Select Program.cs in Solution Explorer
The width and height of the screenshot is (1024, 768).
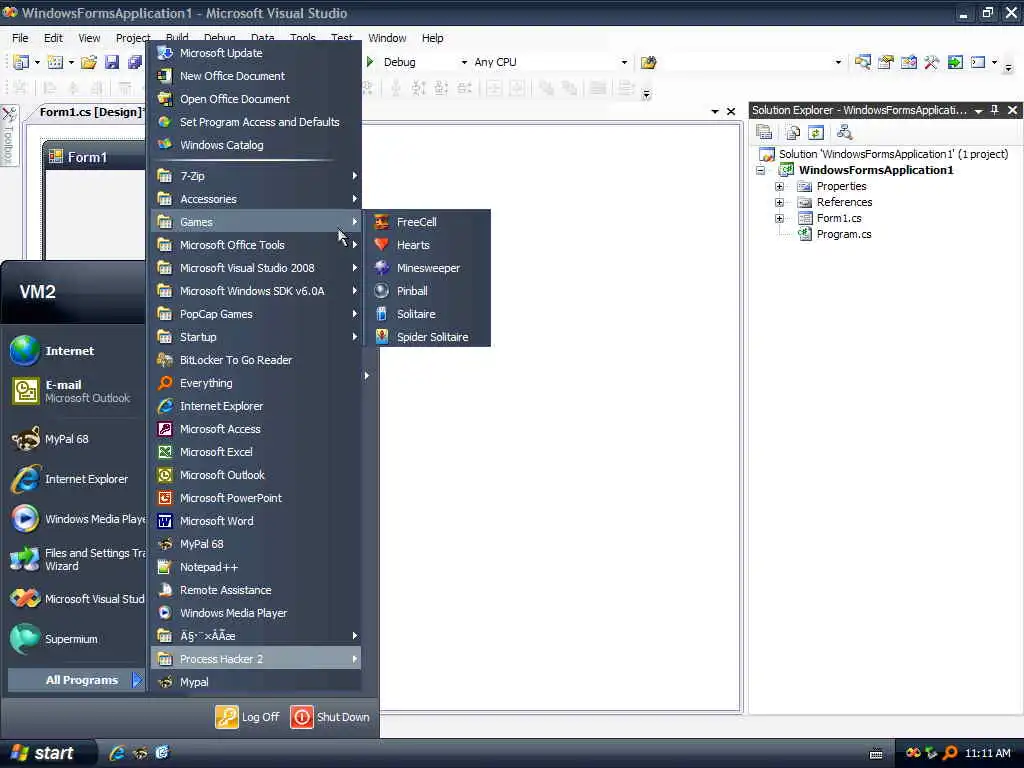(x=844, y=234)
